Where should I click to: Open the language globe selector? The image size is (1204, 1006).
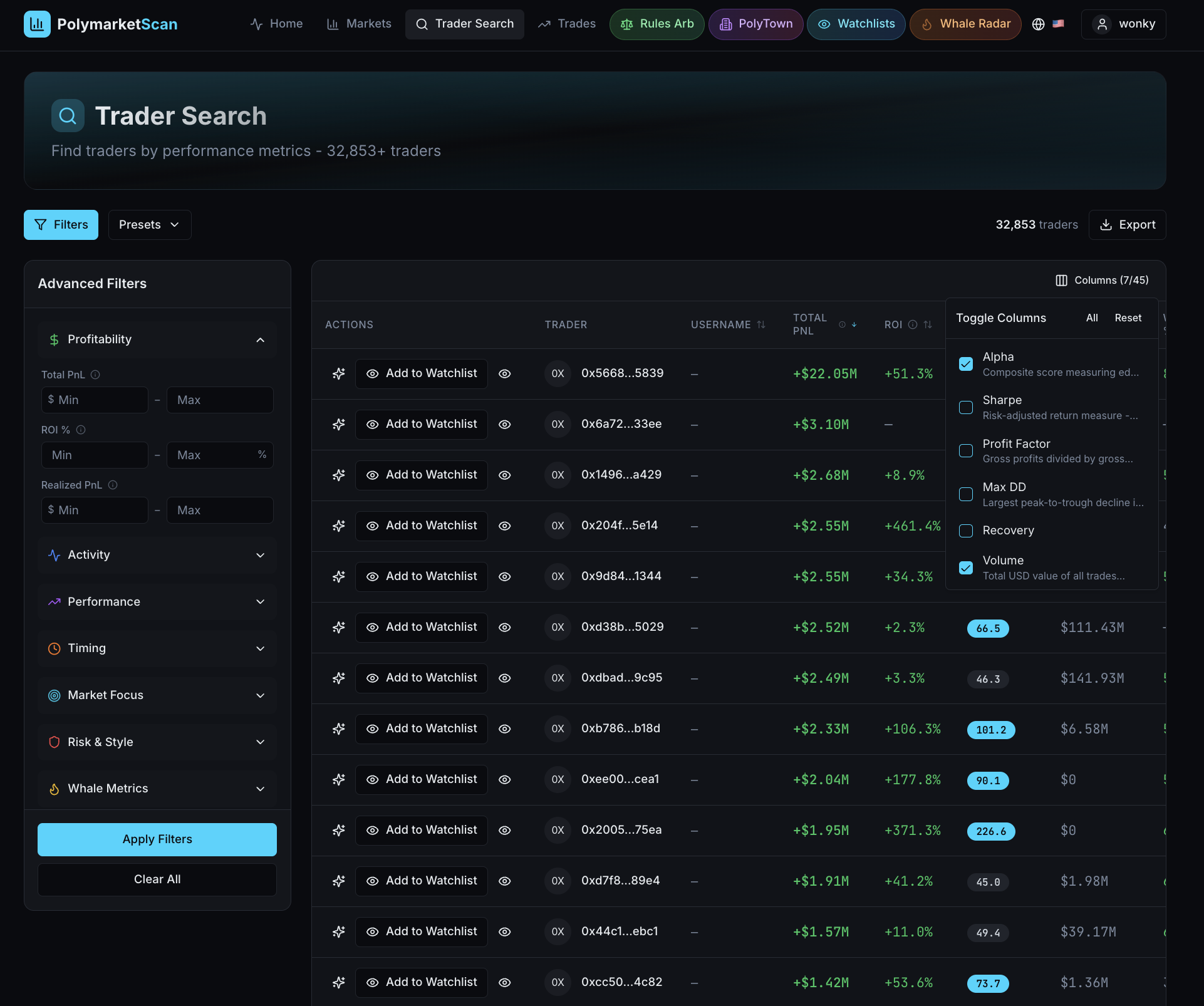[x=1038, y=24]
